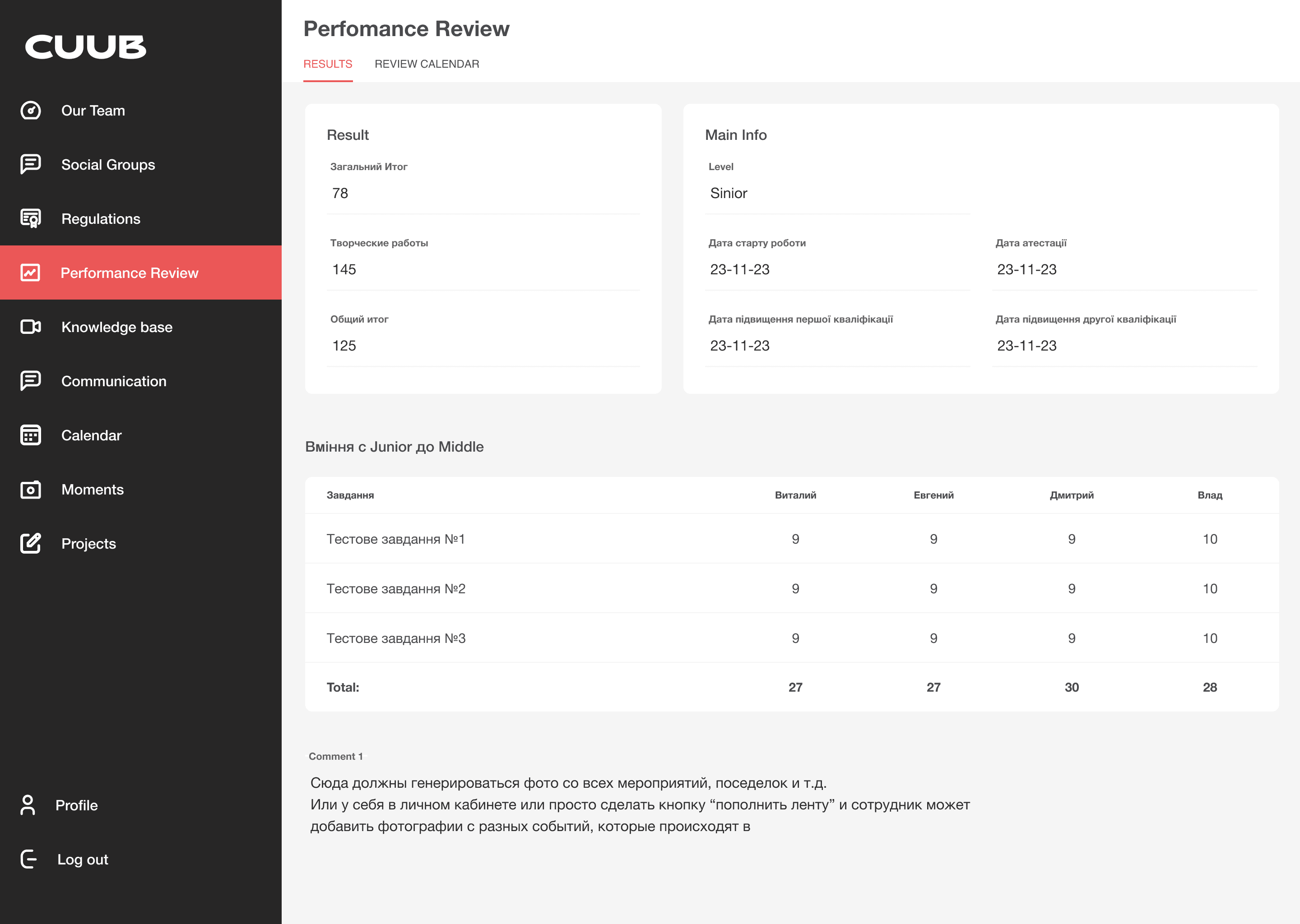This screenshot has width=1300, height=924.
Task: Click the Загальний Итог value field
Action: tap(483, 194)
